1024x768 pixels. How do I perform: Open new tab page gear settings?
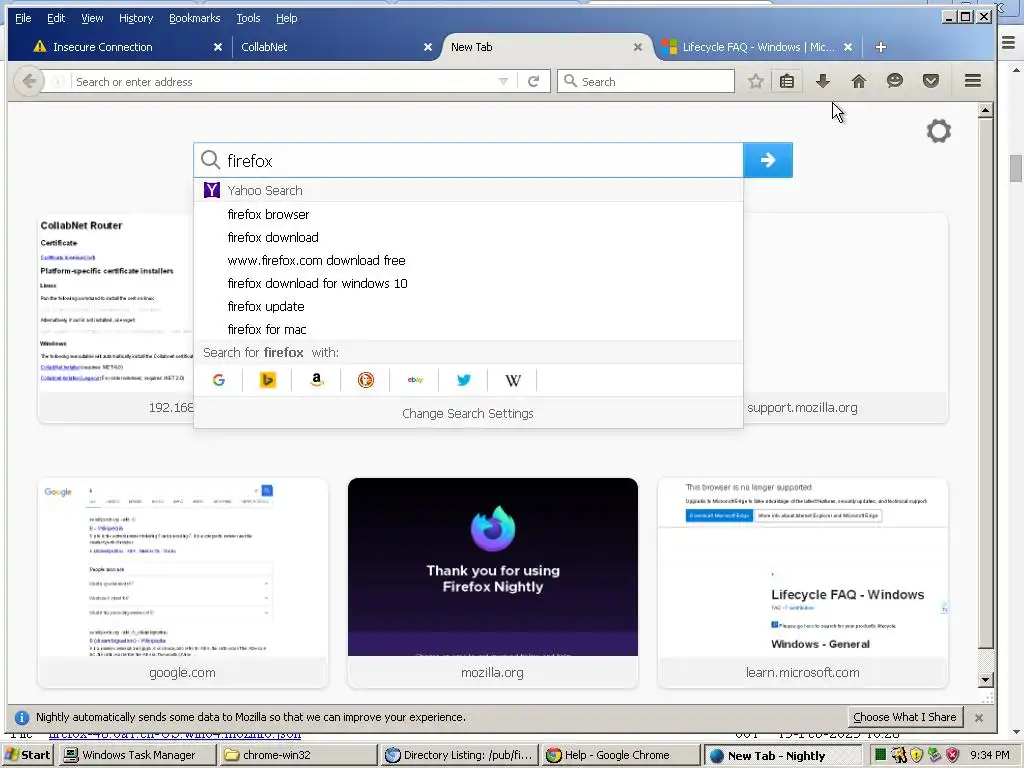(x=938, y=131)
